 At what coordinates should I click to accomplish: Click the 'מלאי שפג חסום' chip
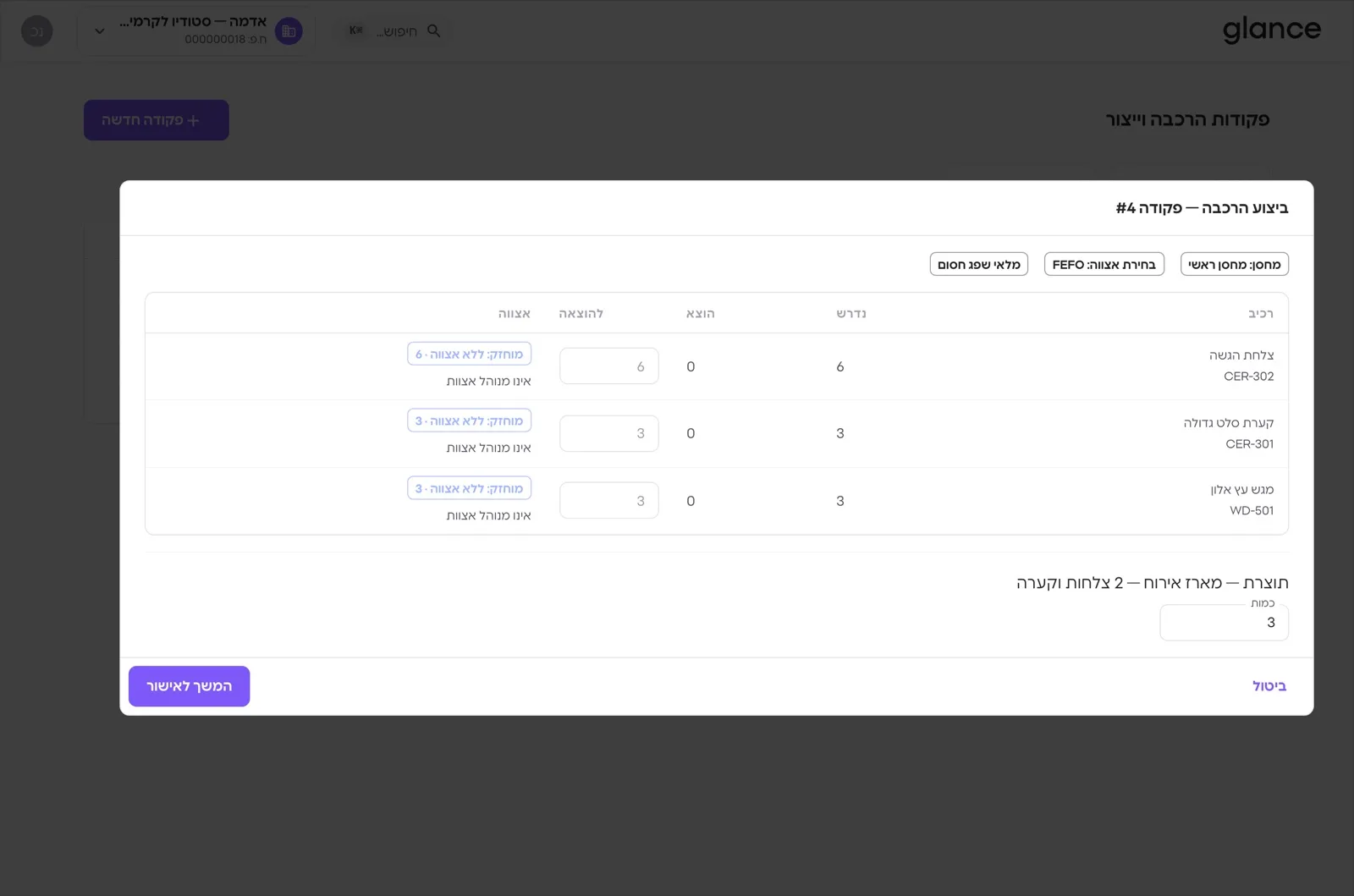979,264
